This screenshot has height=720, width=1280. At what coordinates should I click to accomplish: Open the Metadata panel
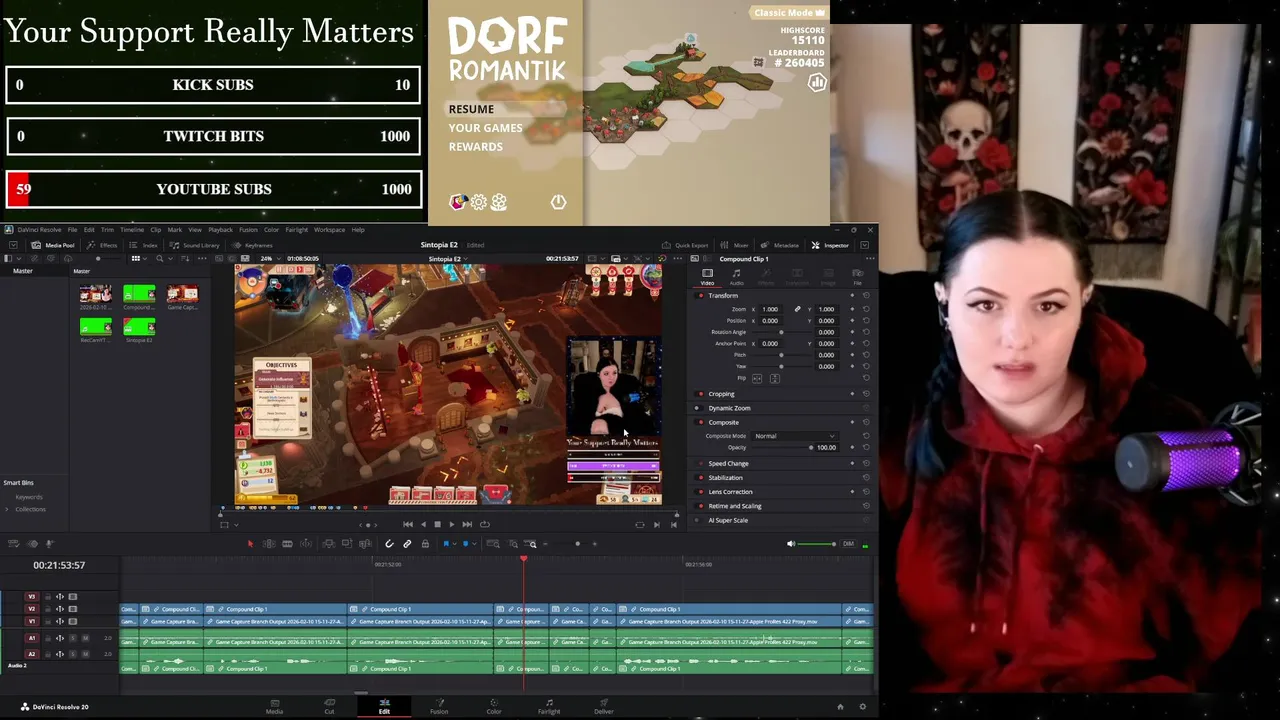(780, 245)
